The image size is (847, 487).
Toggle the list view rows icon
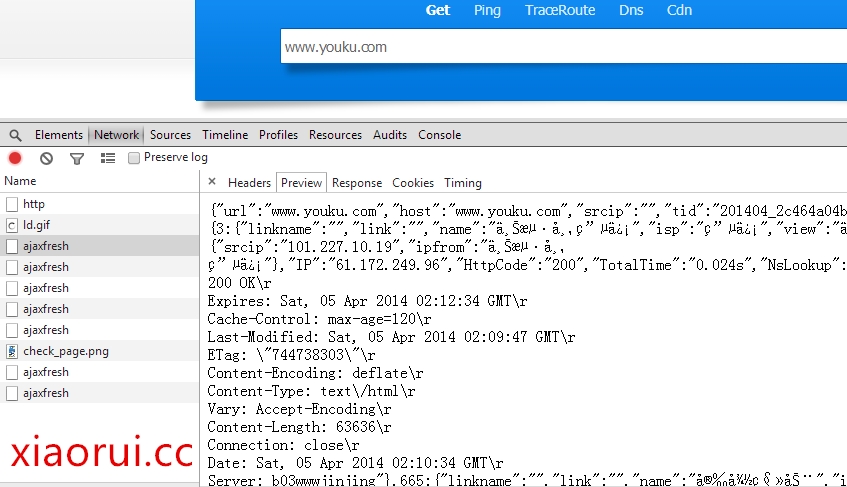[x=108, y=158]
